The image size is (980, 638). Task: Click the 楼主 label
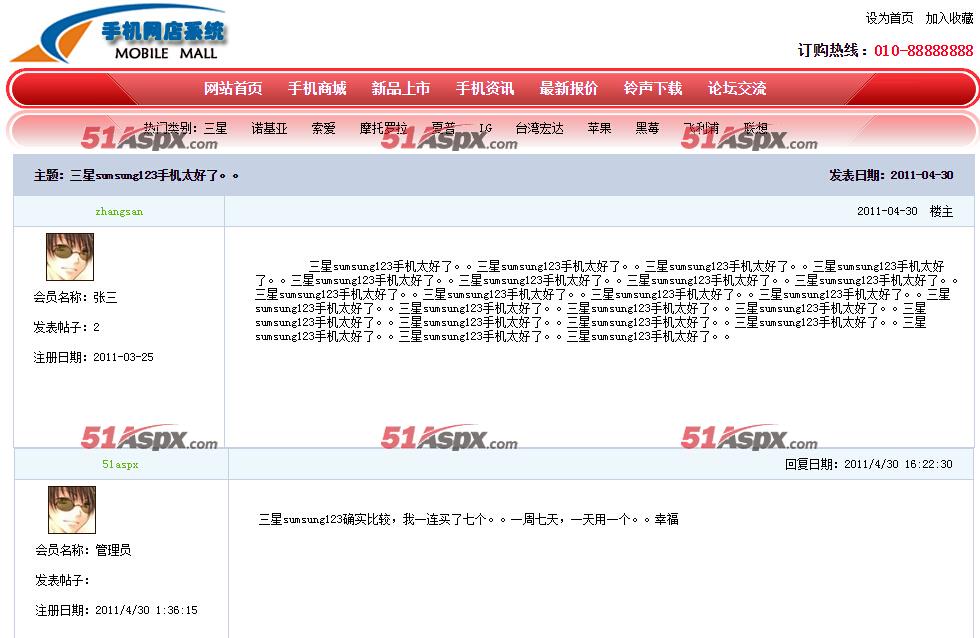point(941,211)
